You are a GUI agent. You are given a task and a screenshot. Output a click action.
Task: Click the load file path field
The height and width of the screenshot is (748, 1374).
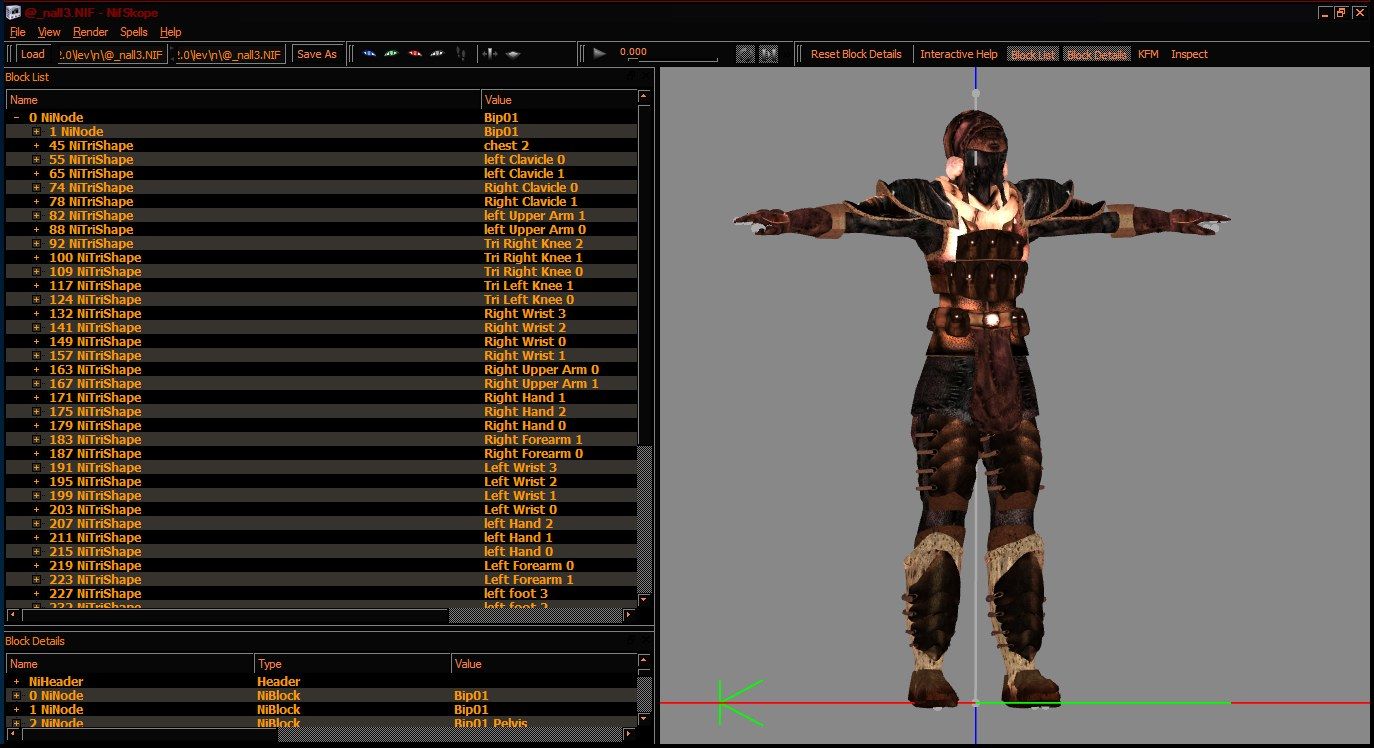(110, 54)
